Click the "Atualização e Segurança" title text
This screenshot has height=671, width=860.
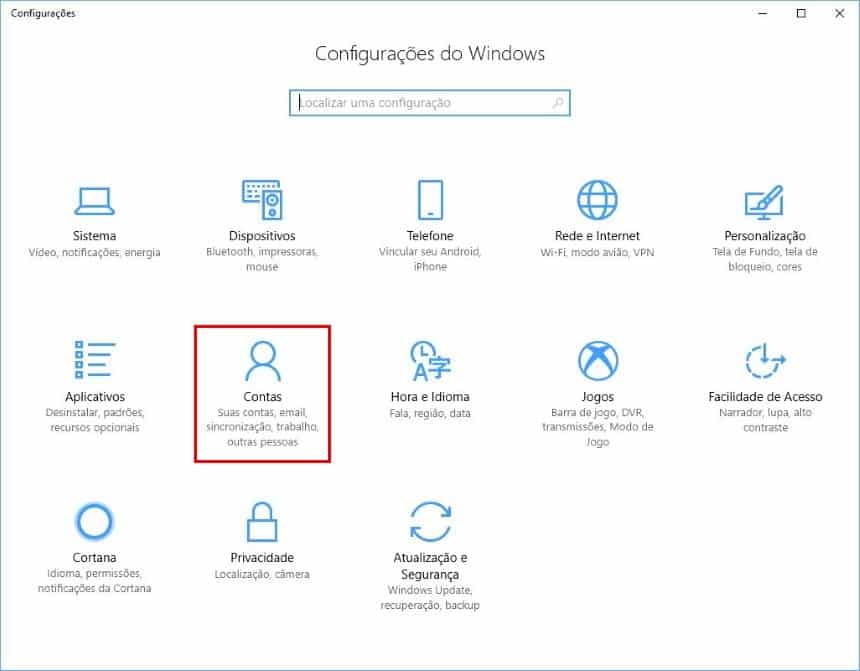pos(430,566)
